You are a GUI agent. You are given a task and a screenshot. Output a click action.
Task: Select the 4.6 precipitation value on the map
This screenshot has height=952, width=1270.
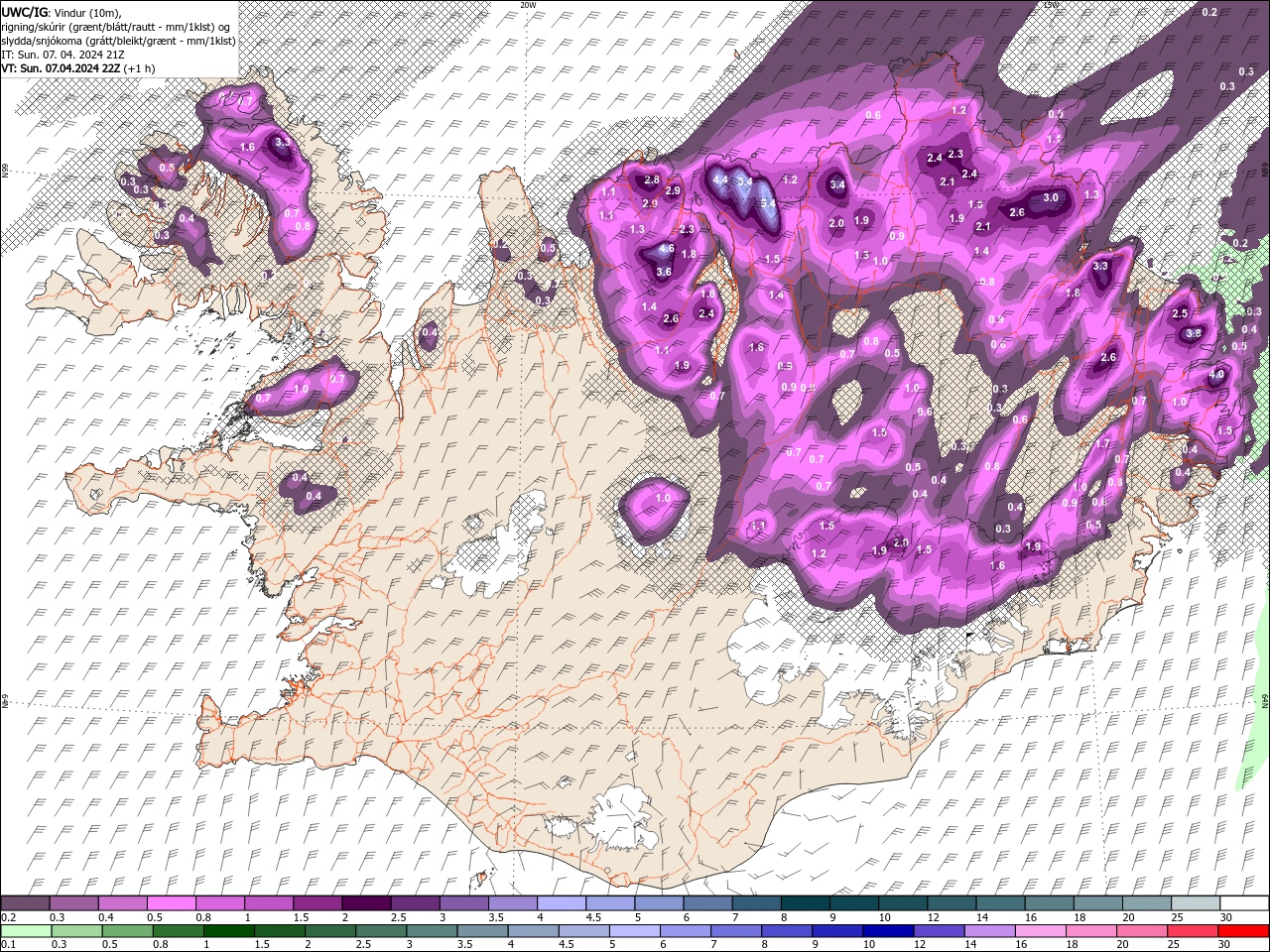667,249
